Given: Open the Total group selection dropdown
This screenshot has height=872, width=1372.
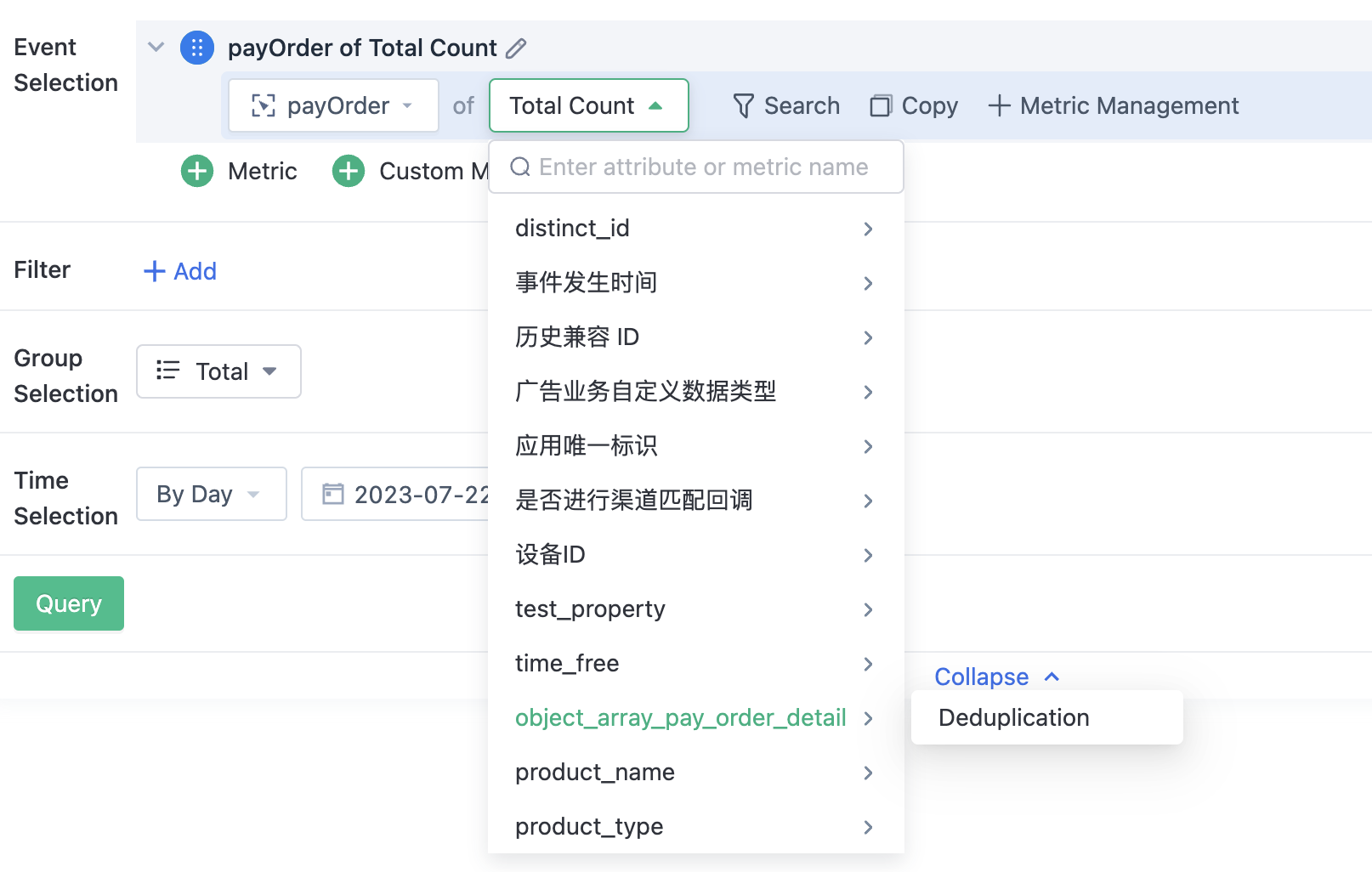Looking at the screenshot, I should [218, 371].
